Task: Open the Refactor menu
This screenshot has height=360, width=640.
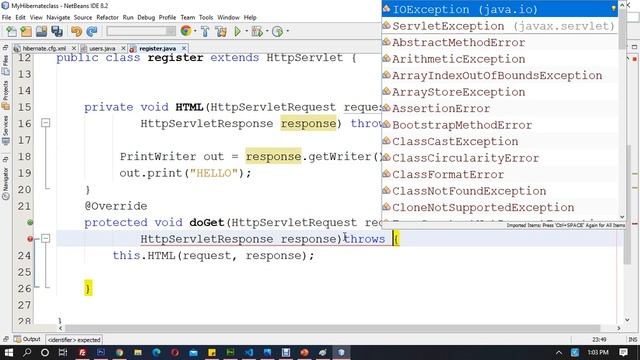Action: point(107,18)
